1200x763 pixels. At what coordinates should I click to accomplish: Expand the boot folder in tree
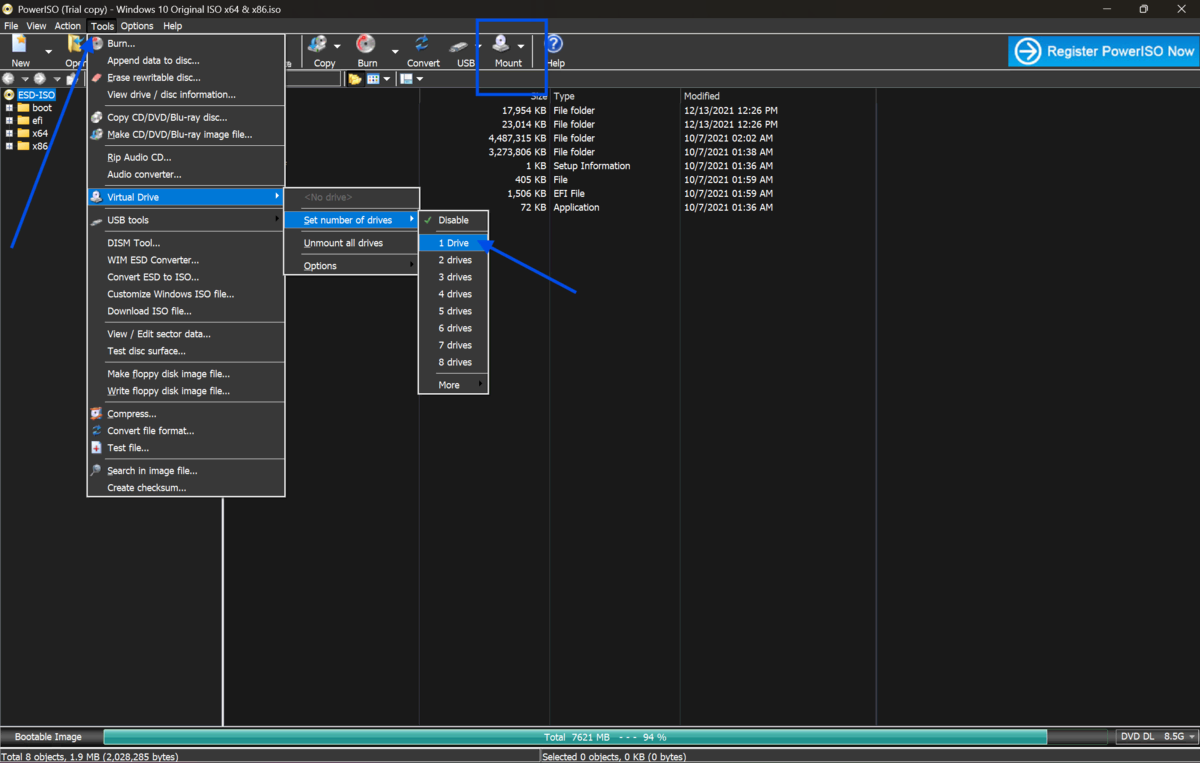point(9,108)
